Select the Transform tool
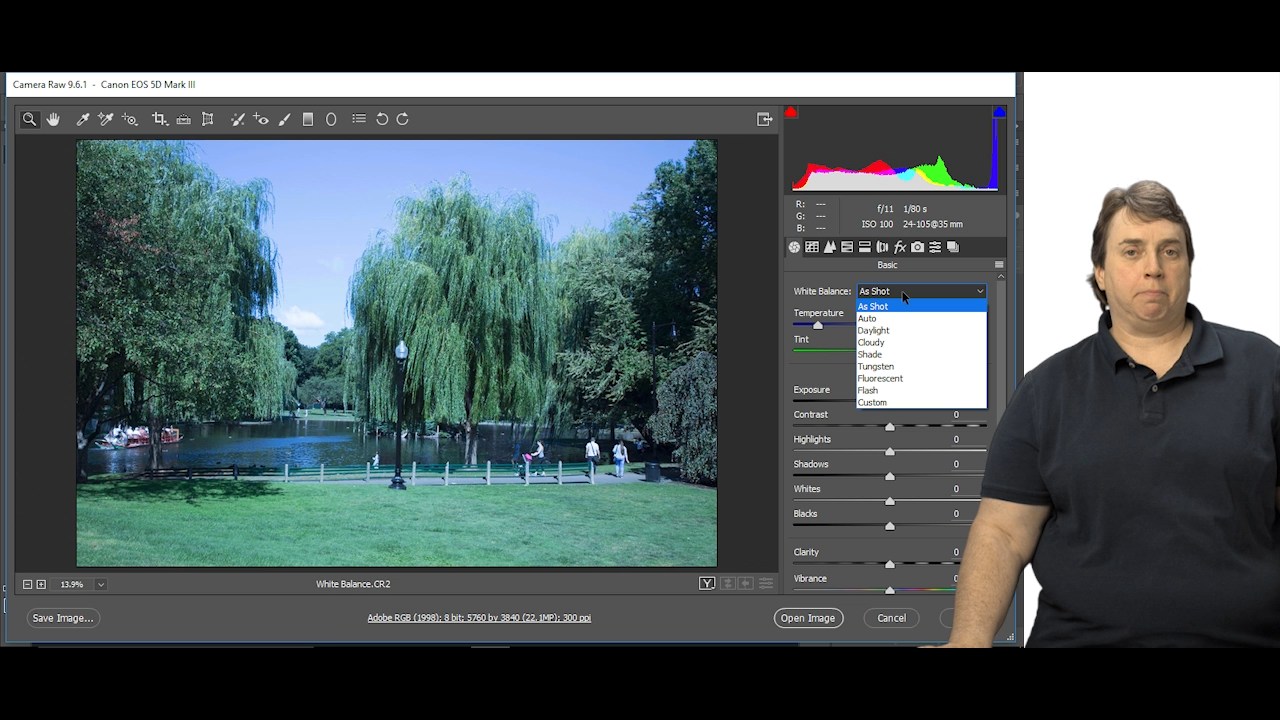Viewport: 1280px width, 720px height. point(208,119)
